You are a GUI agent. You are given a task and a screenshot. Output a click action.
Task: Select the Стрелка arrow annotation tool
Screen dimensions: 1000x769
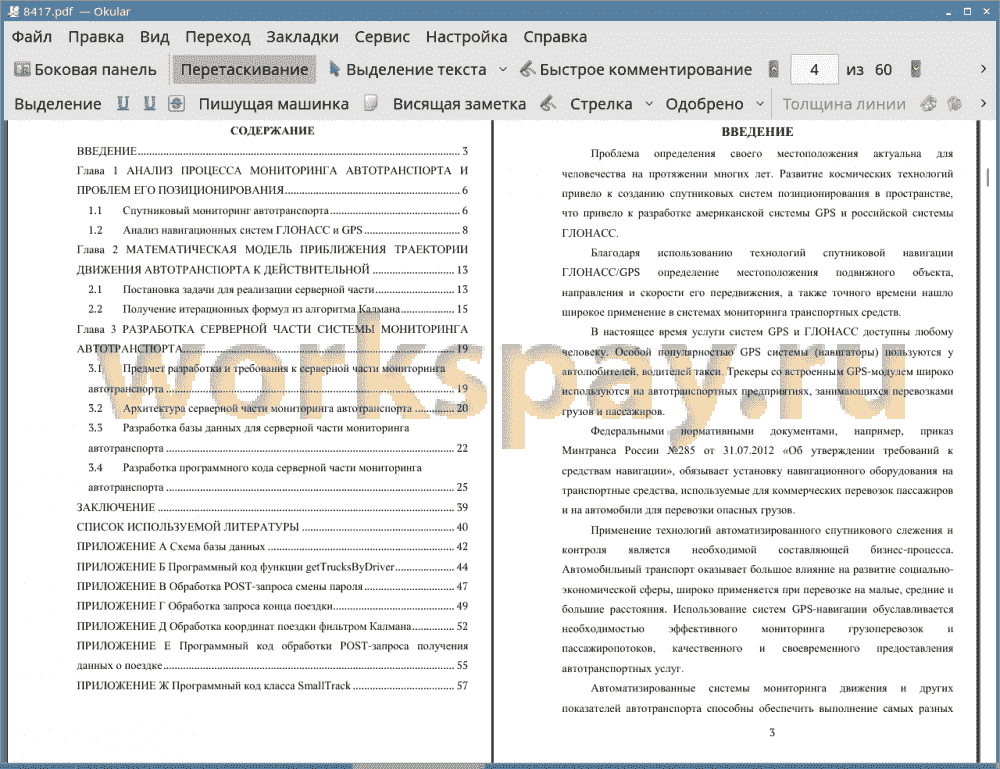601,104
